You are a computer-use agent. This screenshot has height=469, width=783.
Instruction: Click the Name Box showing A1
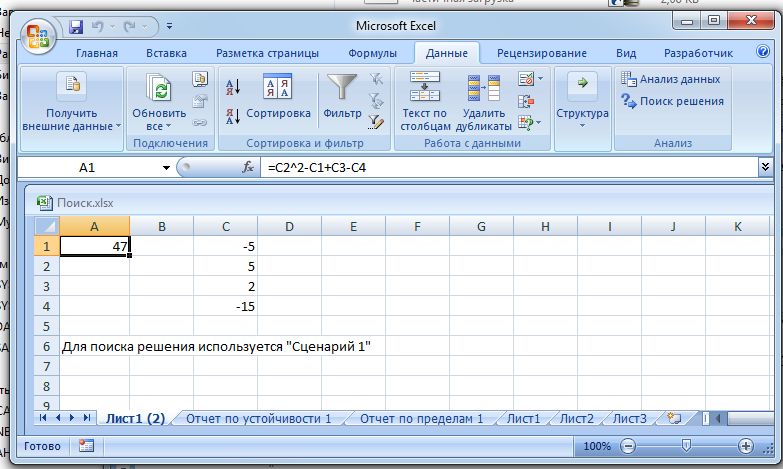(87, 167)
